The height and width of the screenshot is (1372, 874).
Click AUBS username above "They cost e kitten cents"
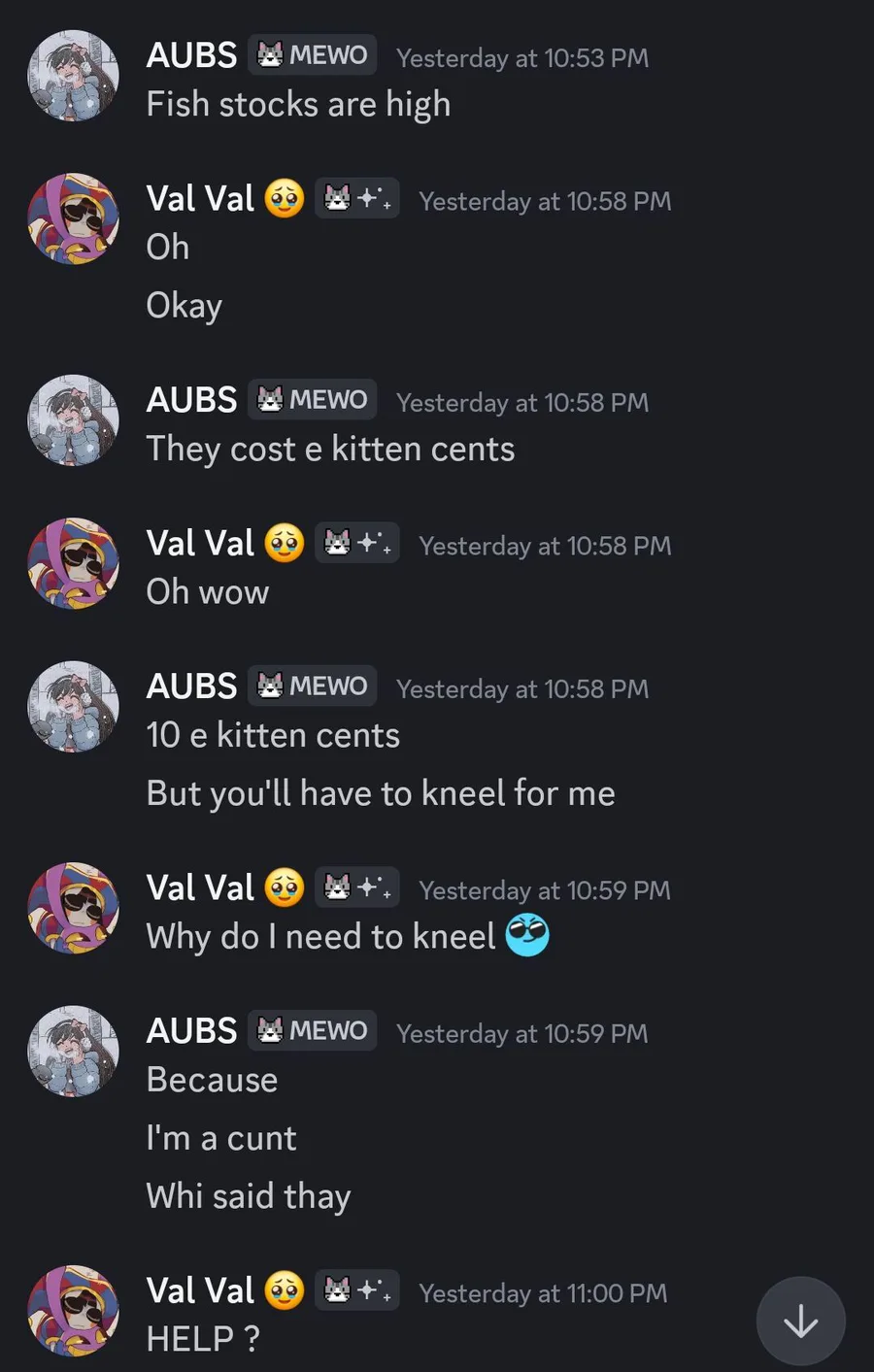click(x=191, y=400)
